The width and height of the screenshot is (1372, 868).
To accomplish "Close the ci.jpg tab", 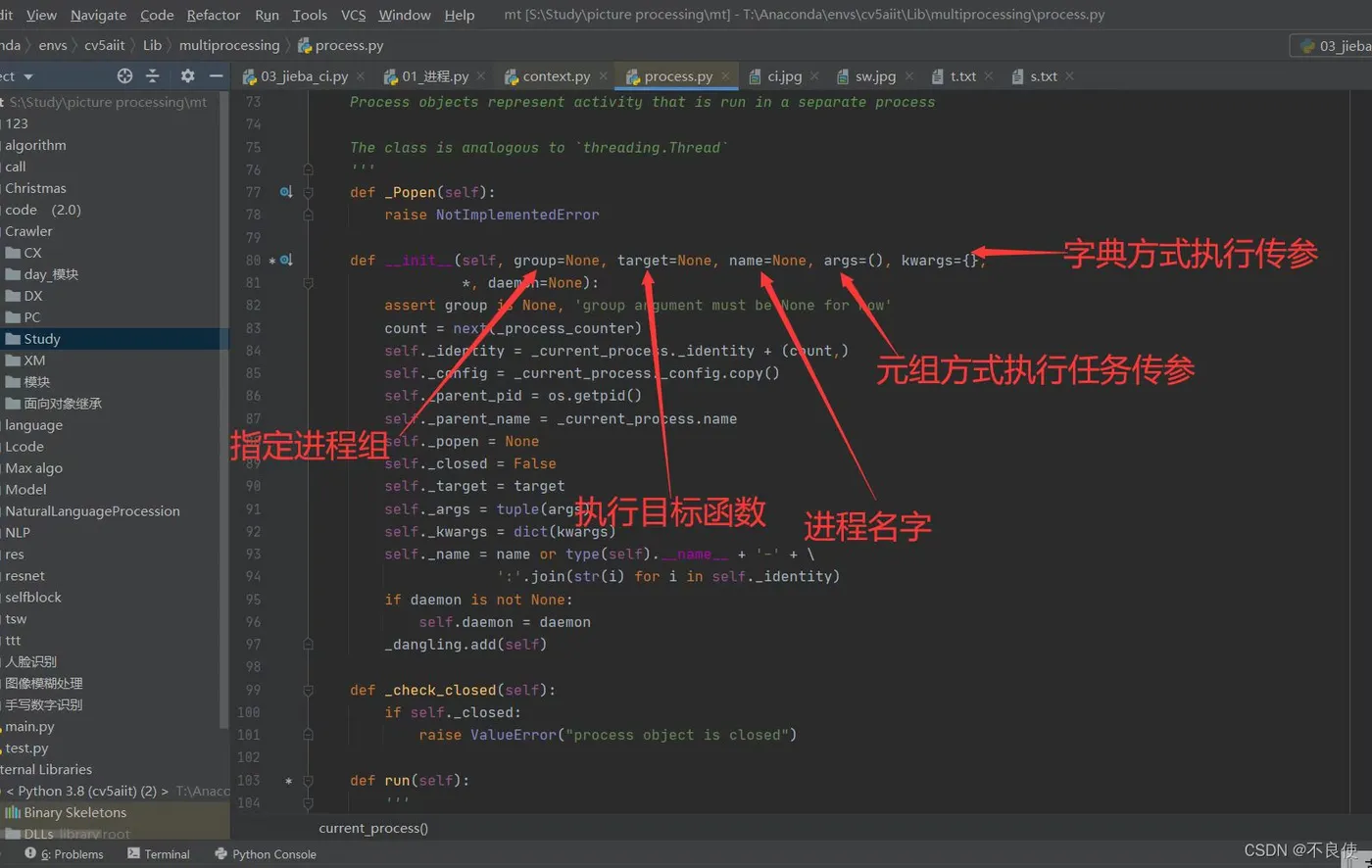I will (x=814, y=75).
